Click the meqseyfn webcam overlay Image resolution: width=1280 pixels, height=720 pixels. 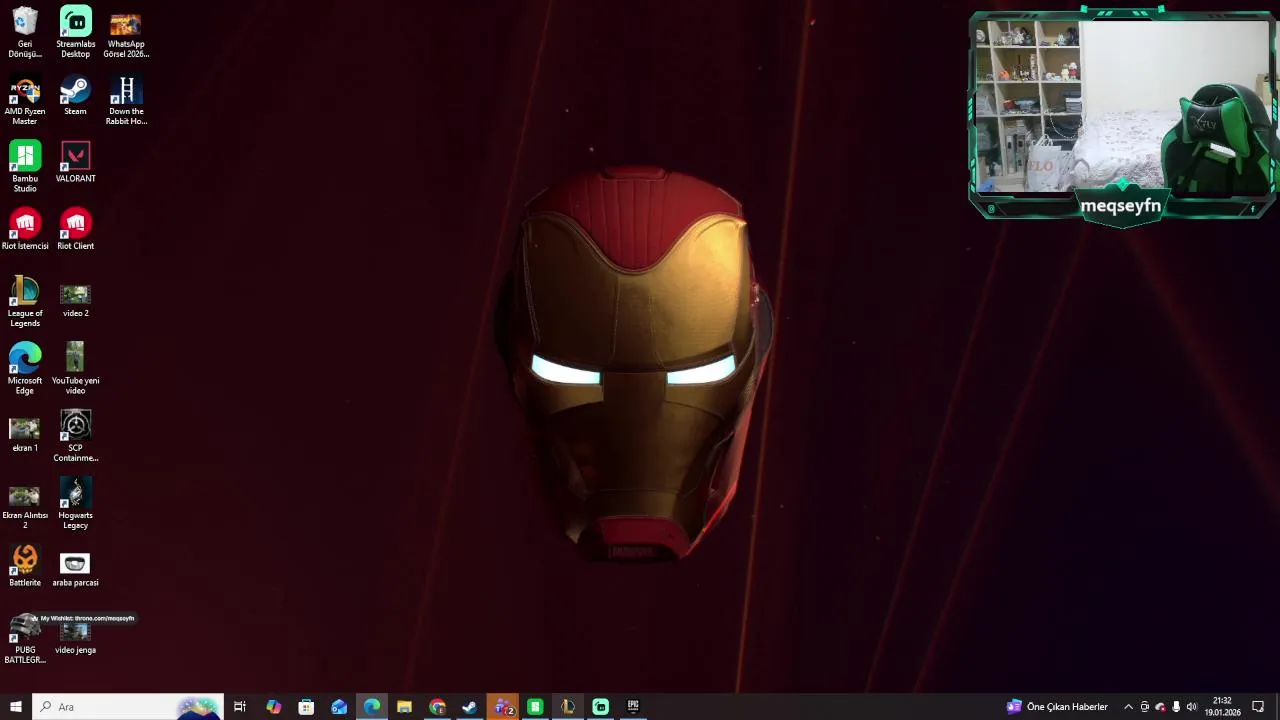[1122, 117]
